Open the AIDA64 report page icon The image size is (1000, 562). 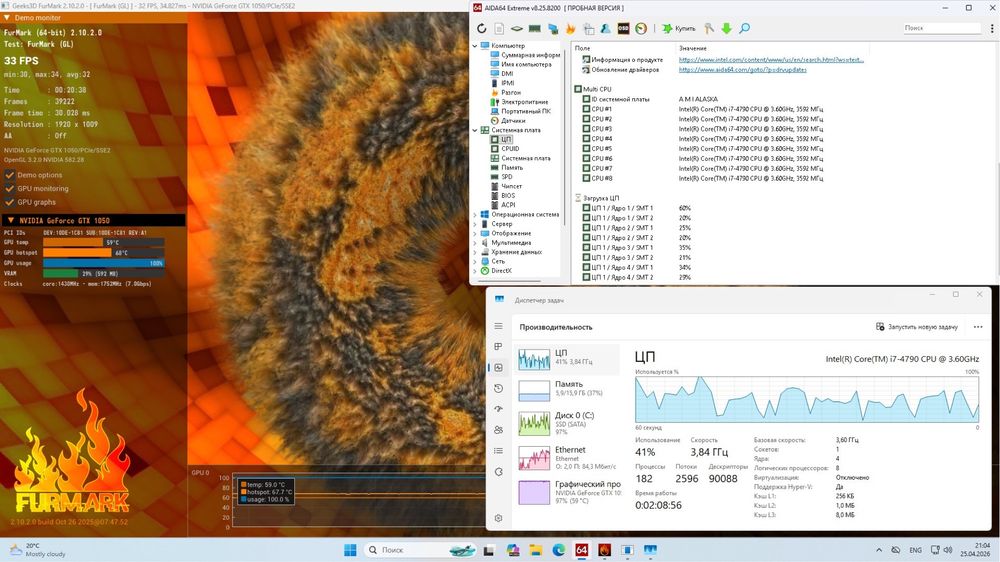[499, 28]
